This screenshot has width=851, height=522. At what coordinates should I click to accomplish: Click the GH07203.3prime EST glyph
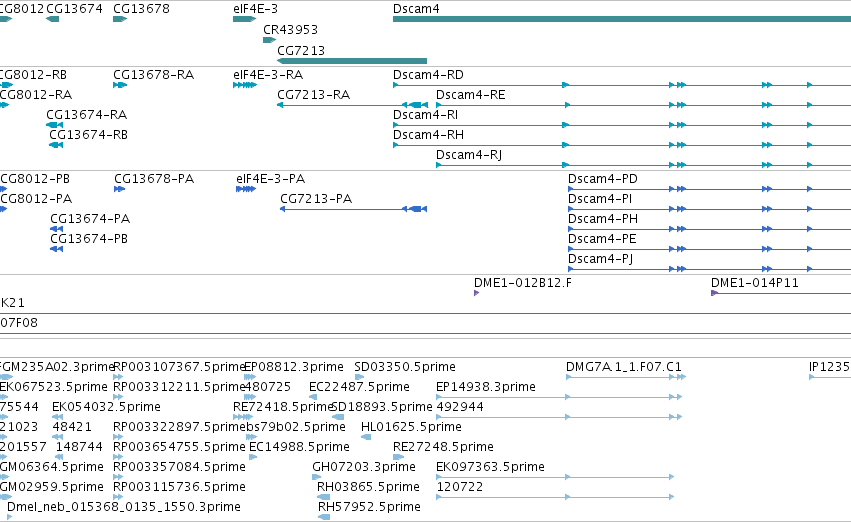click(316, 478)
